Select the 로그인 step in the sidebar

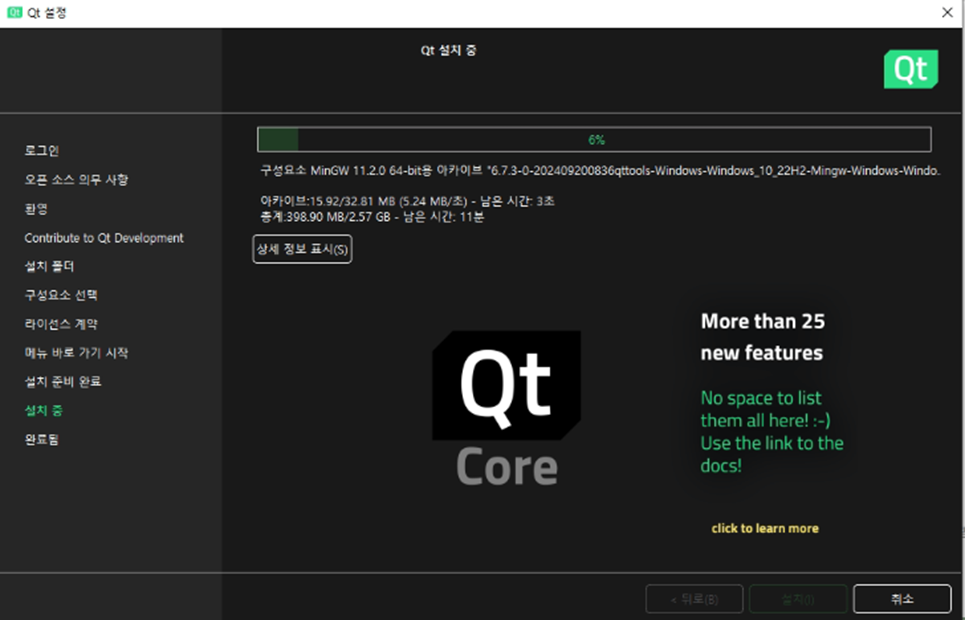(42, 150)
